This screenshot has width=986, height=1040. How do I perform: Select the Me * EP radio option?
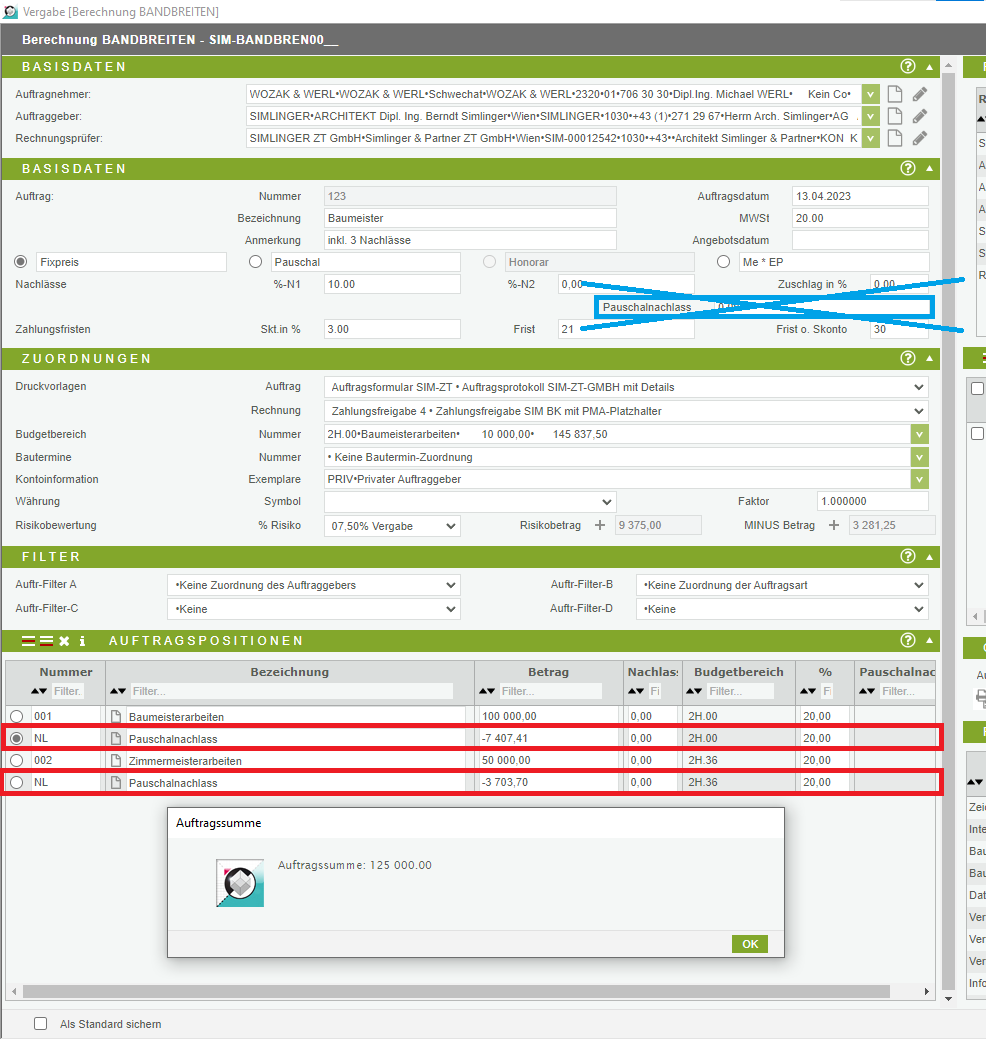click(723, 262)
